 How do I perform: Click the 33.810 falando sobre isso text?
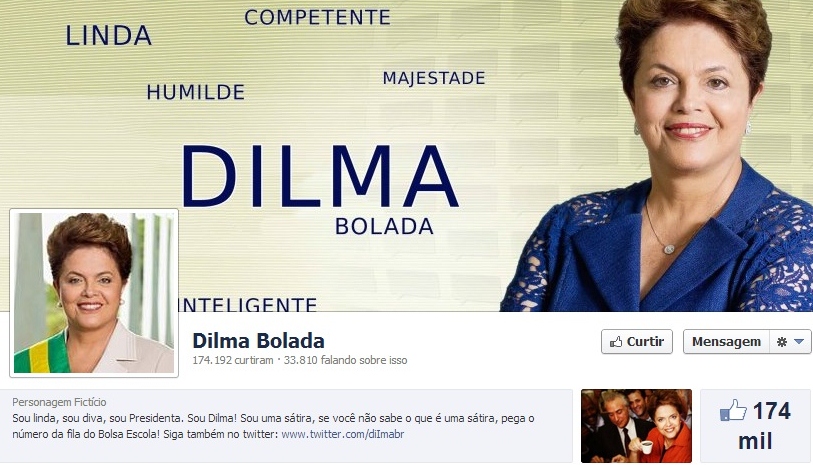(345, 360)
